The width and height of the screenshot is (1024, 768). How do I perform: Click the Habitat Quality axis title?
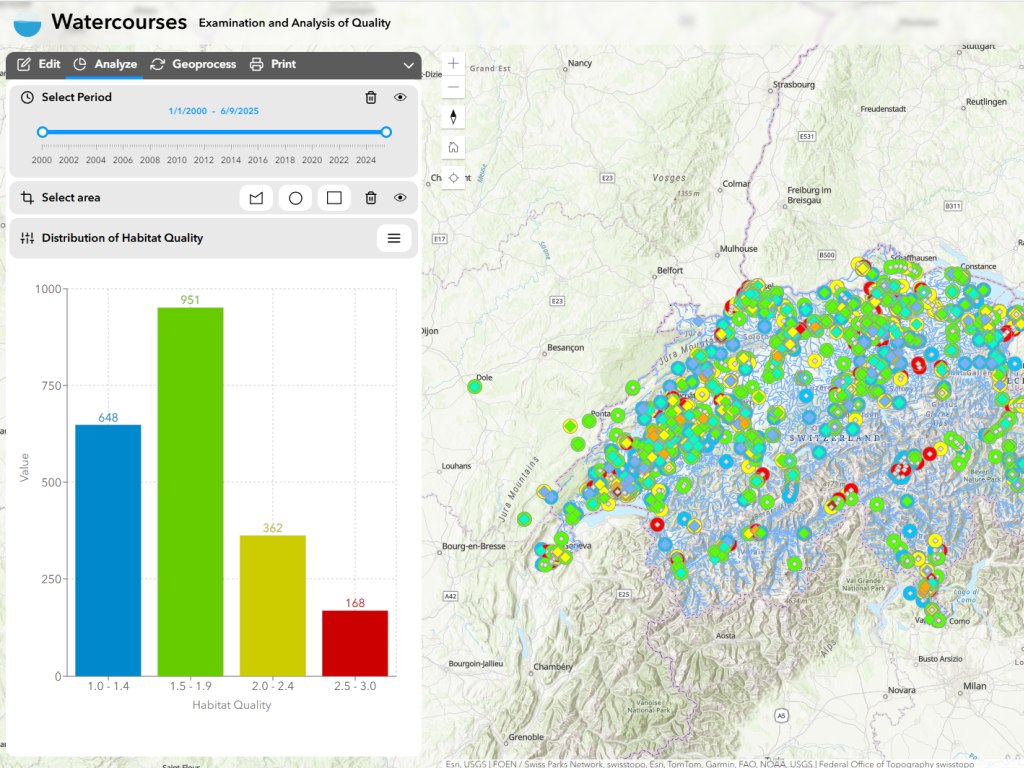coord(231,705)
